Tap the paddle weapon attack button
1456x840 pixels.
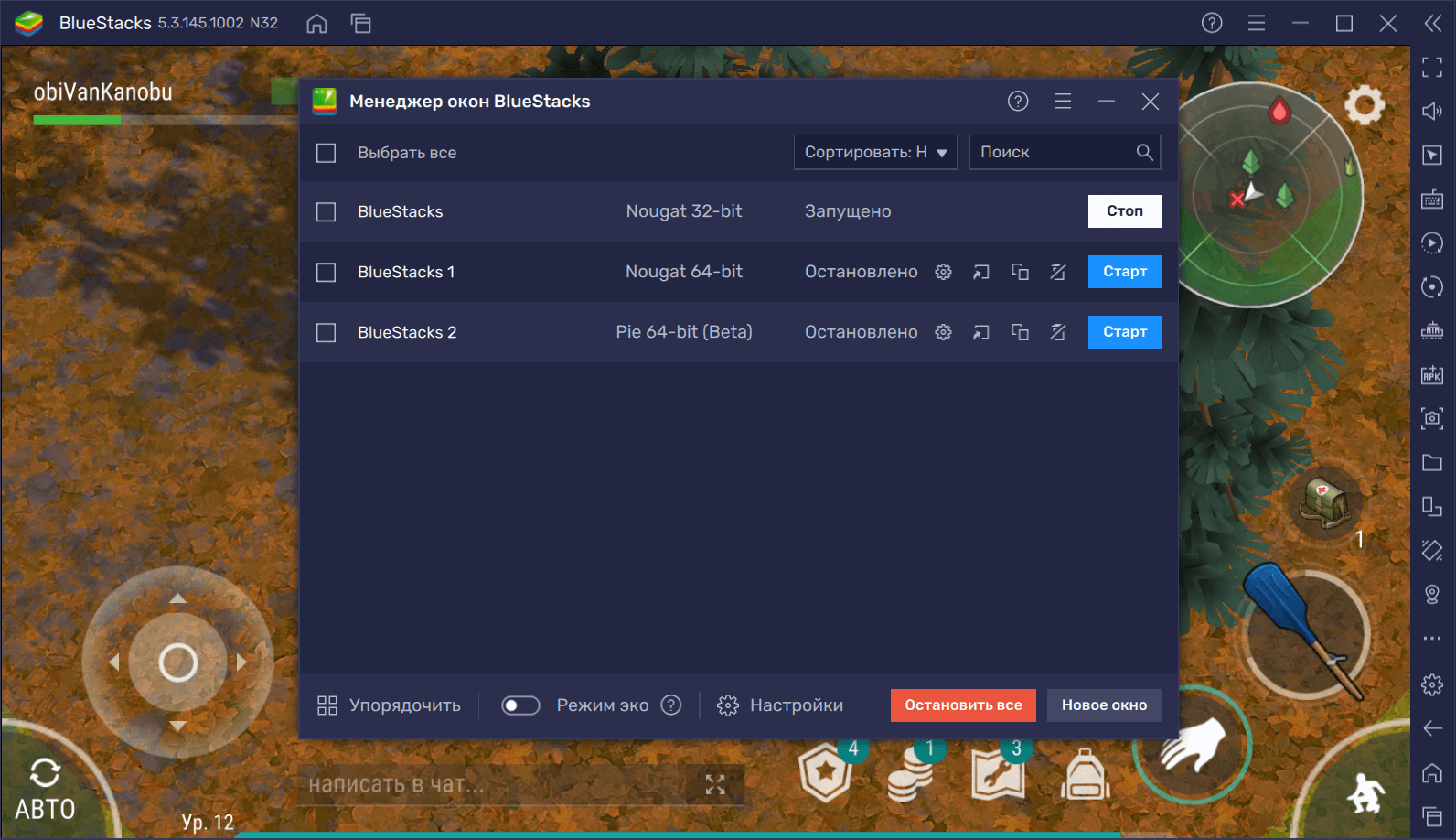1307,633
